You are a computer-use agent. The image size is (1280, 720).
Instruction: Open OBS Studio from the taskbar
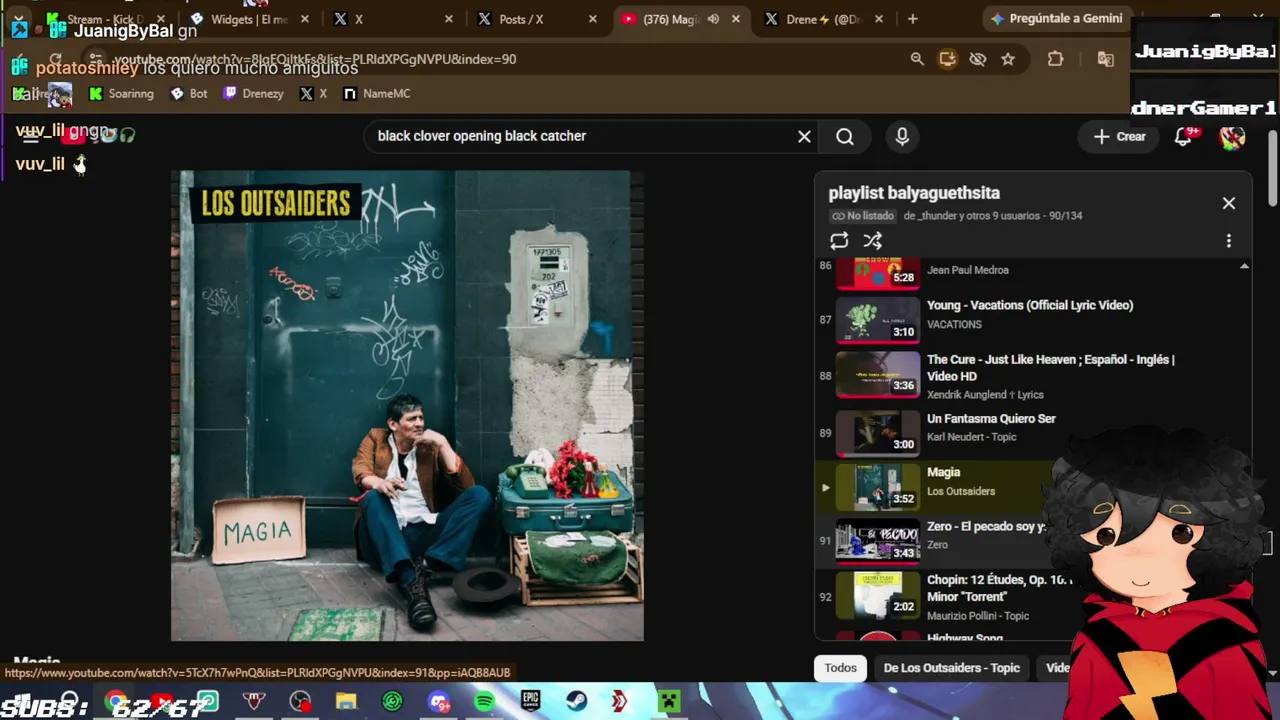[x=300, y=702]
